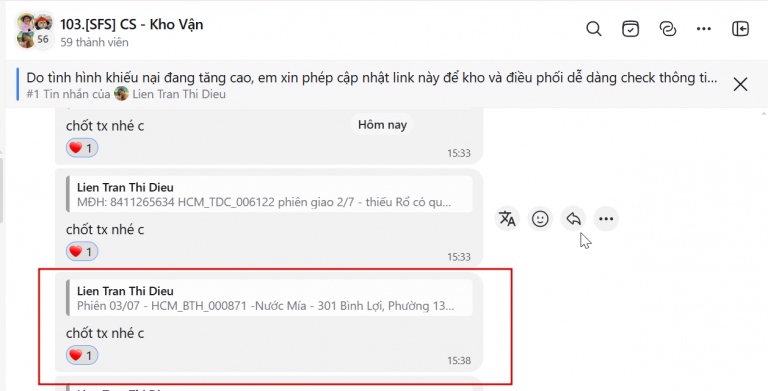
Task: Toggle heart reaction on 15:33 top message
Action: pos(82,147)
